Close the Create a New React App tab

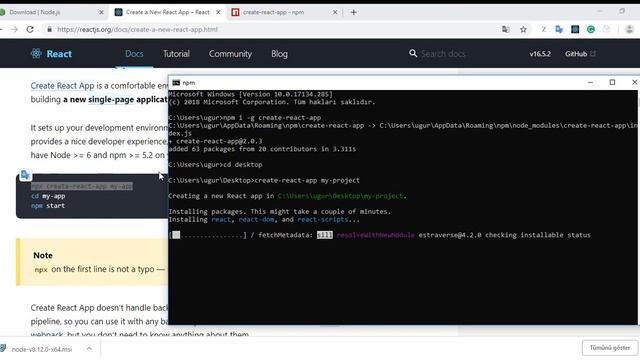coord(218,12)
